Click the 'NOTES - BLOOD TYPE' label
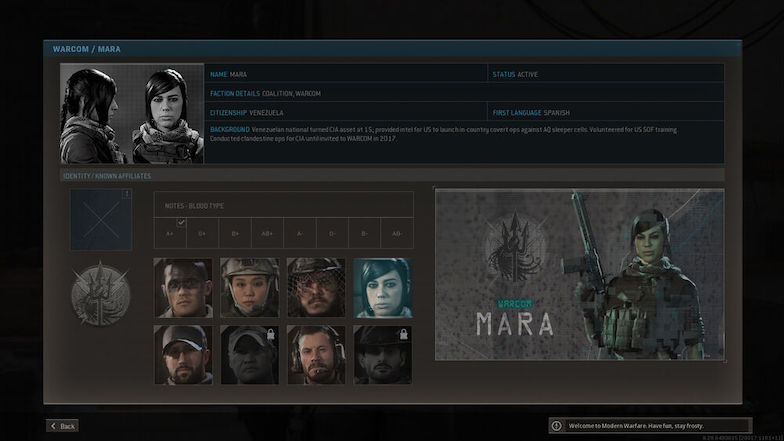Screen dimensions: 784x441 coord(194,206)
